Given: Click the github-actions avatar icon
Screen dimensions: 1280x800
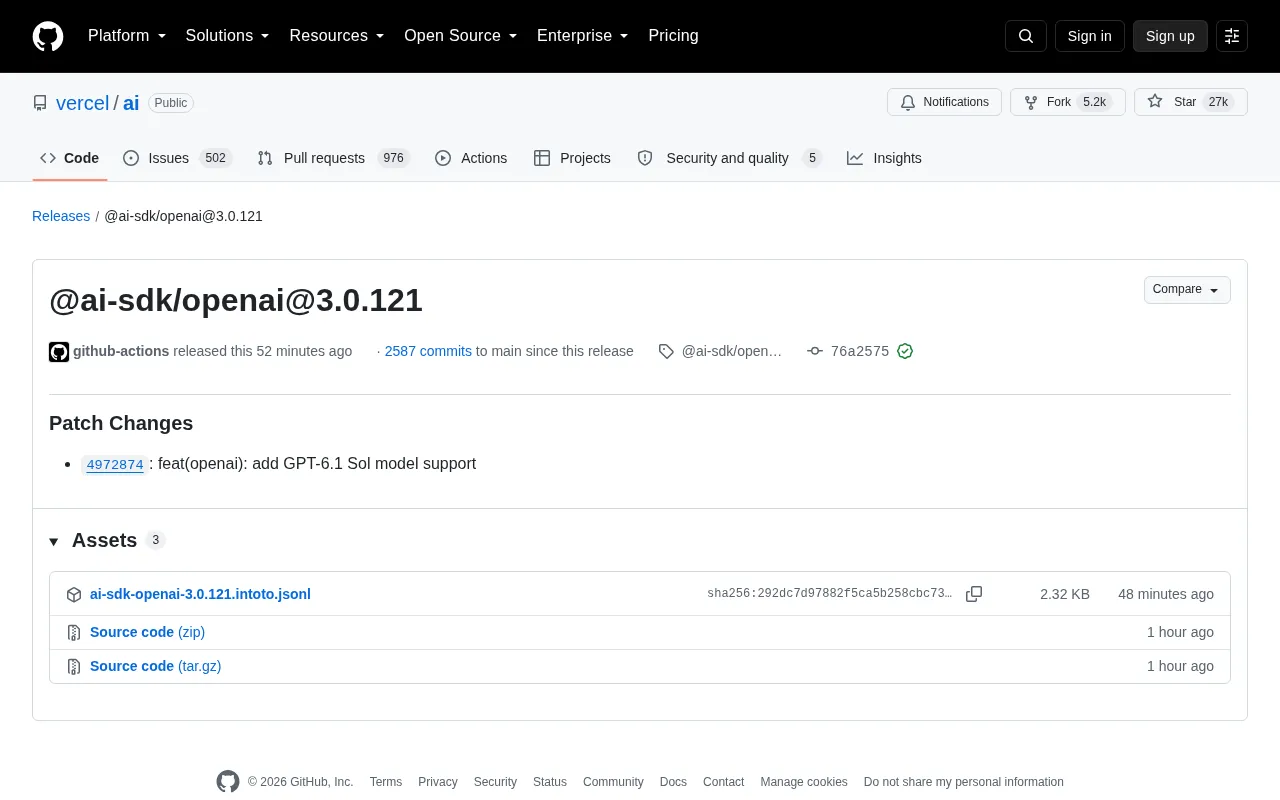Looking at the screenshot, I should pyautogui.click(x=59, y=351).
